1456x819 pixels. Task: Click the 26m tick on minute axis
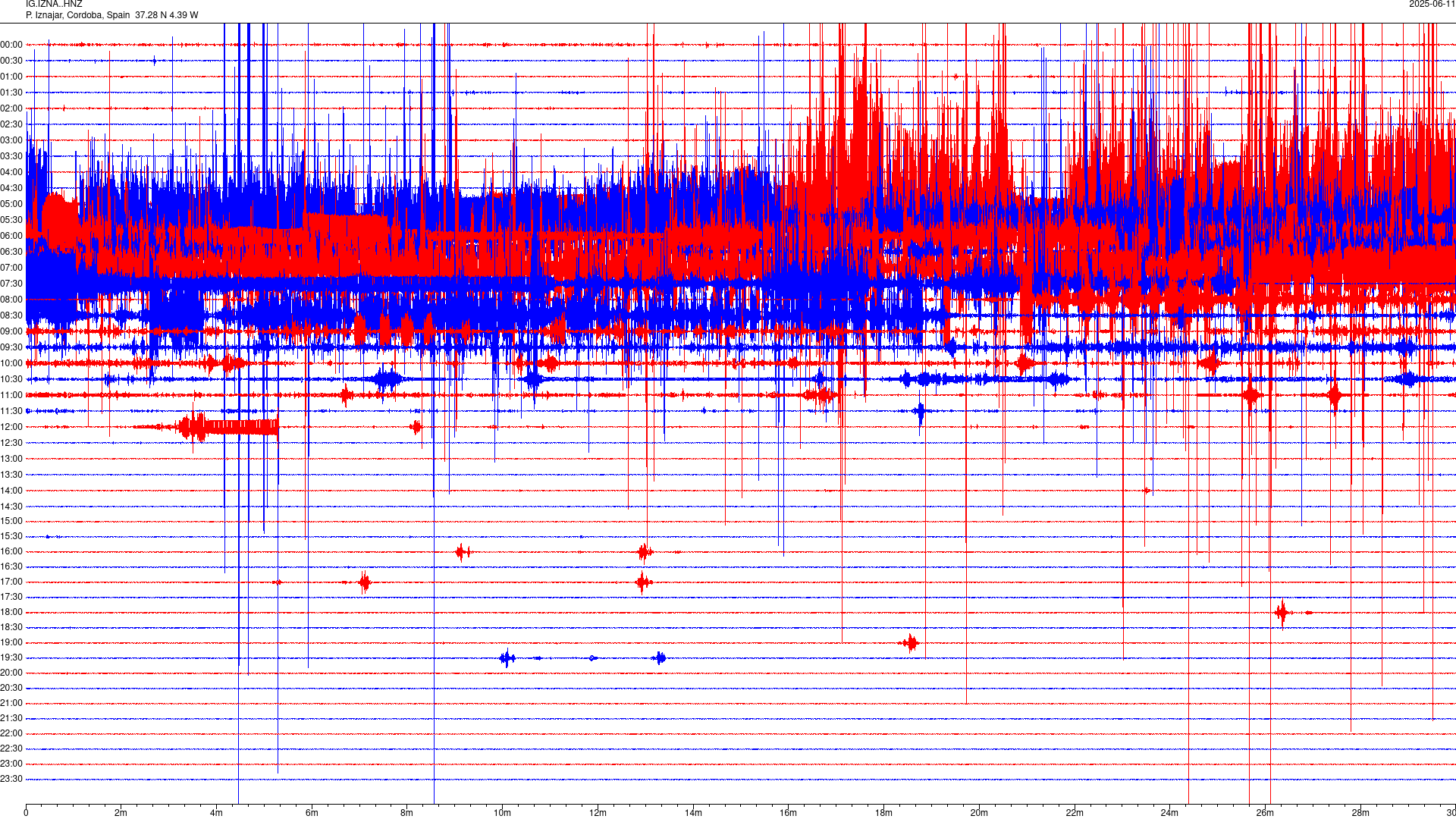coord(1265,813)
